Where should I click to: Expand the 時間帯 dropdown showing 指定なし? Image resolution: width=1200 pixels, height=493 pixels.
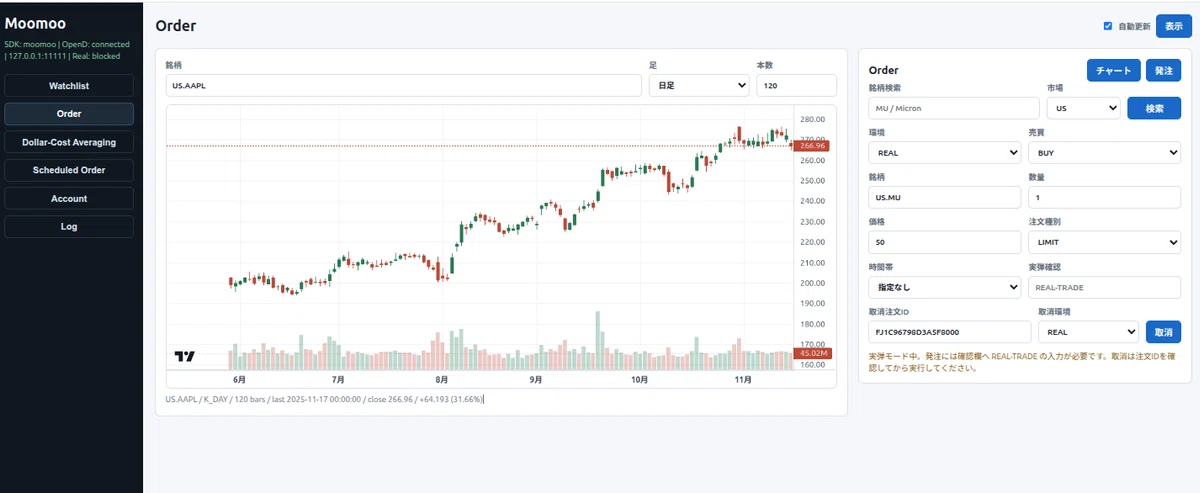[945, 287]
